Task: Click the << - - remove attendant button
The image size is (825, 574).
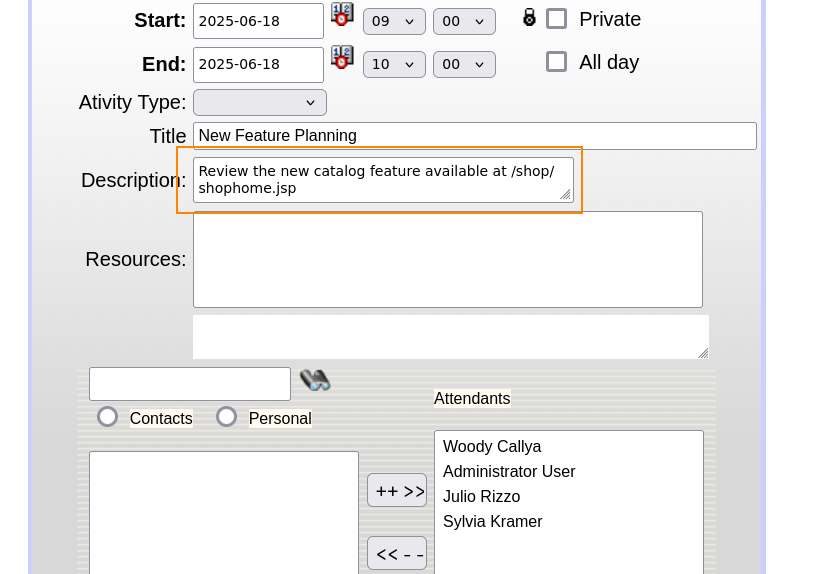Action: pos(397,553)
